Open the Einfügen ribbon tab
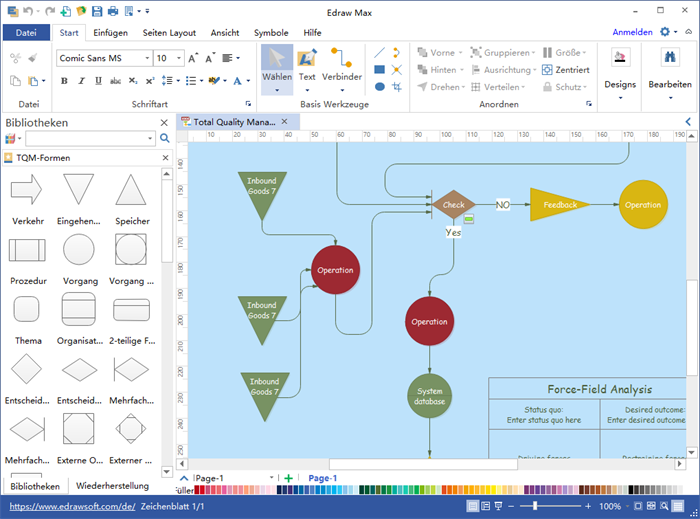The height and width of the screenshot is (519, 700). [x=110, y=32]
